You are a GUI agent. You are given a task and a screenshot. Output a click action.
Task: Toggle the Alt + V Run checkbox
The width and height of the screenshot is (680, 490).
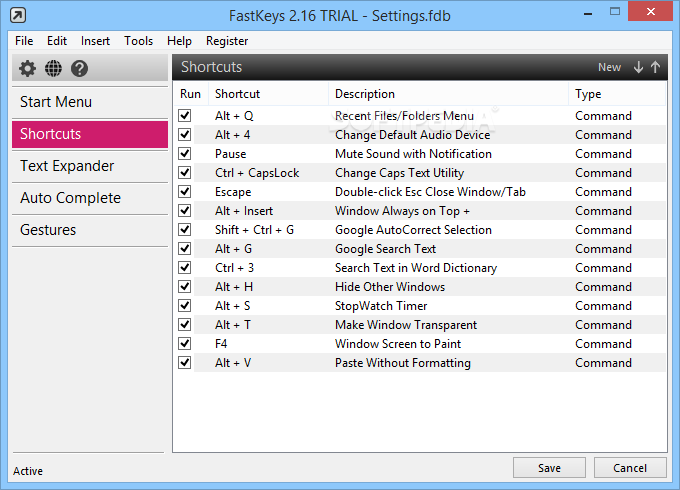(185, 363)
